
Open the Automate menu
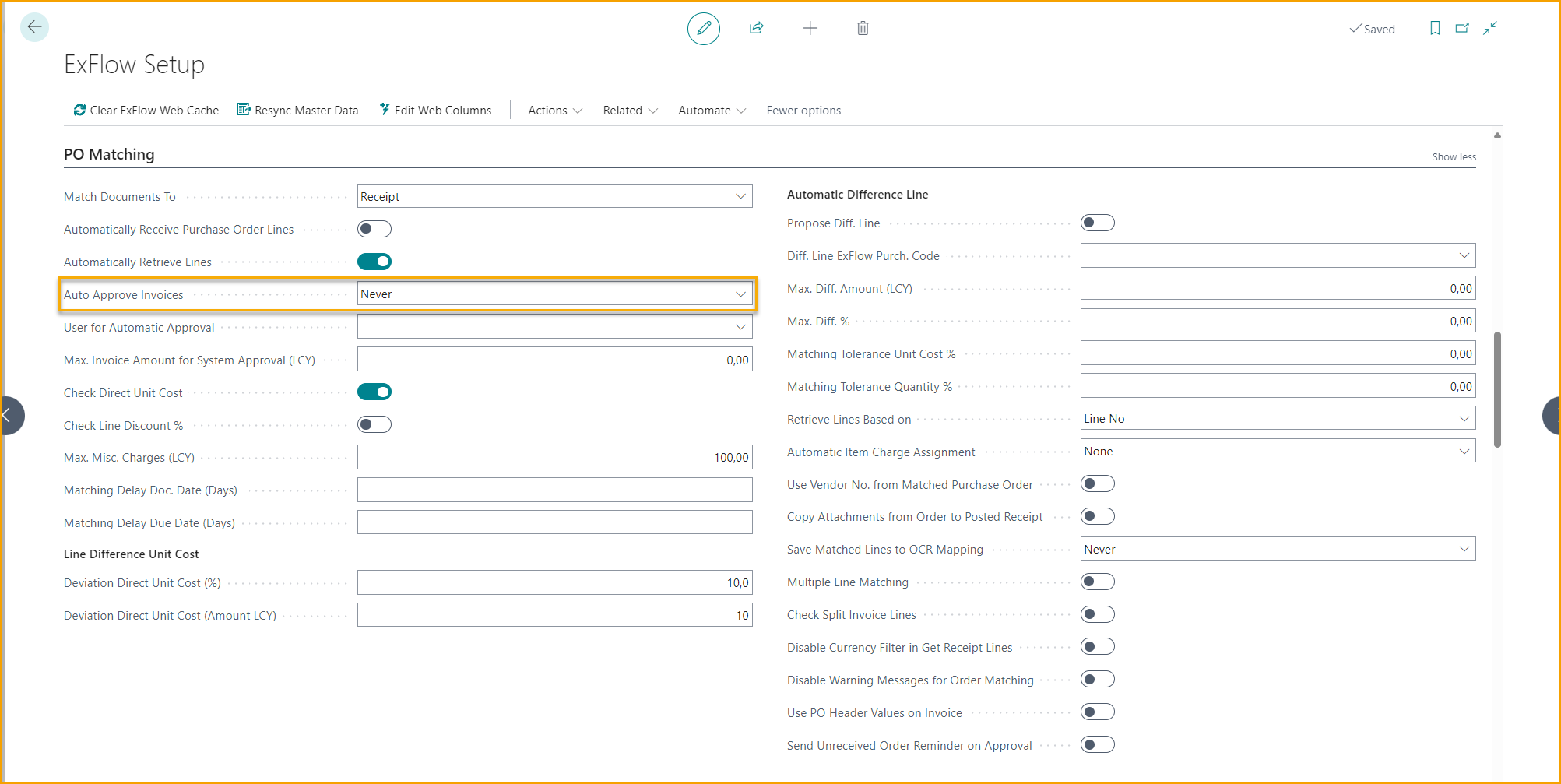click(x=712, y=110)
